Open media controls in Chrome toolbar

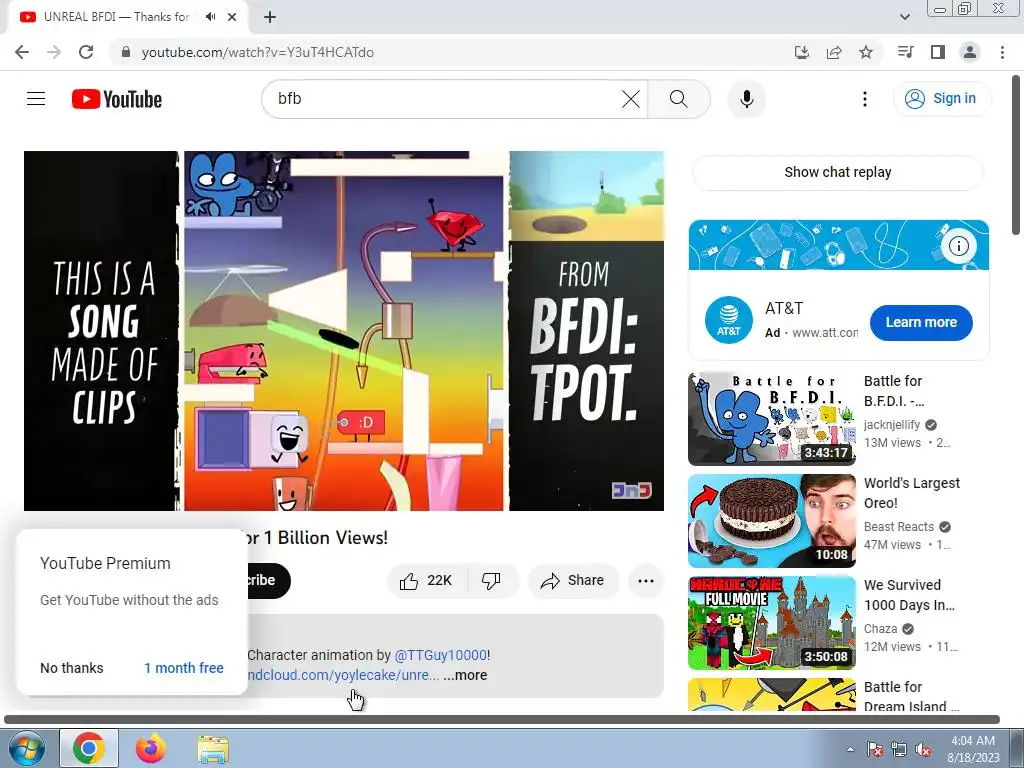coord(905,52)
